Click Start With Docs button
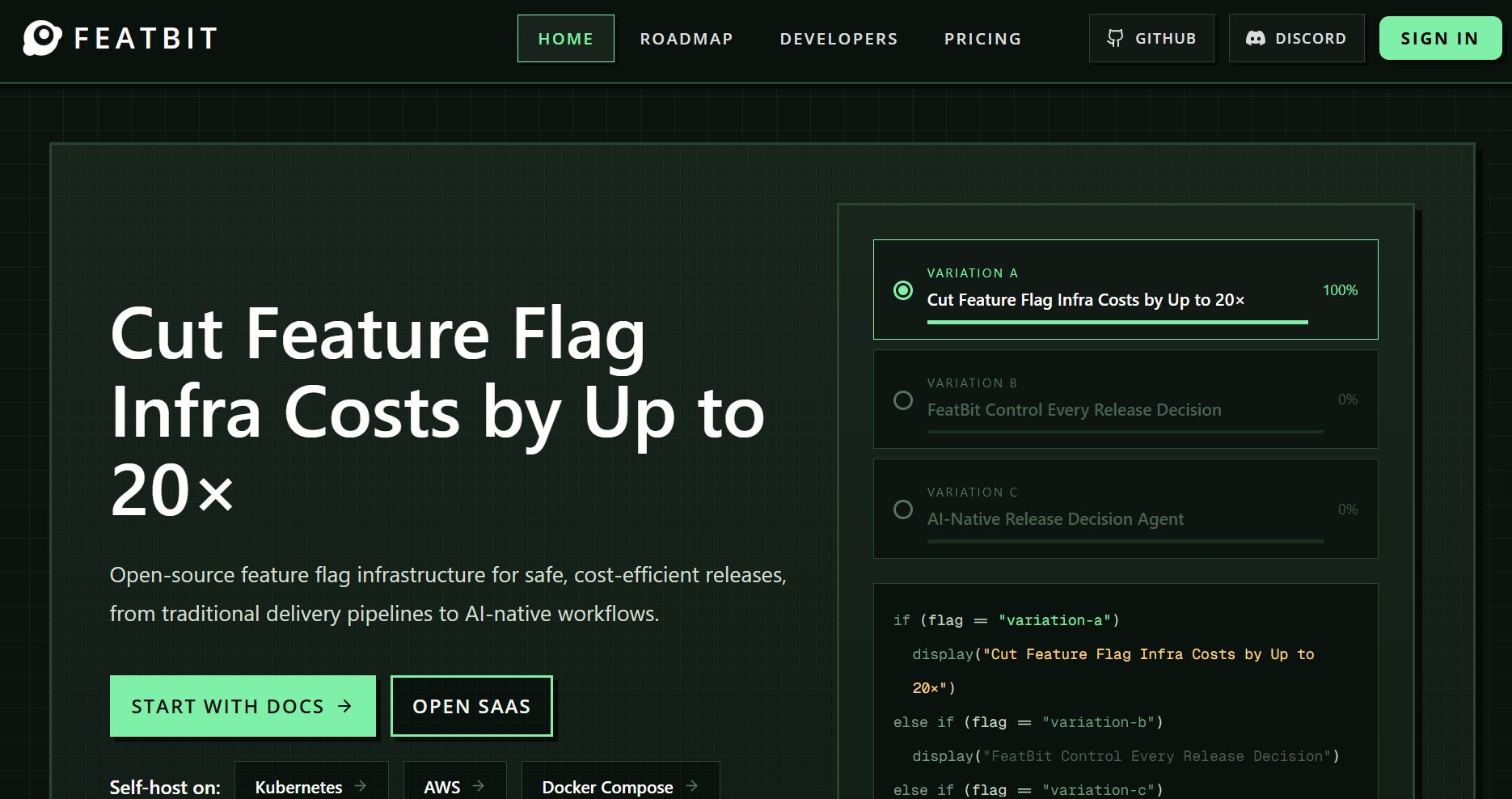The width and height of the screenshot is (1512, 799). (x=243, y=706)
